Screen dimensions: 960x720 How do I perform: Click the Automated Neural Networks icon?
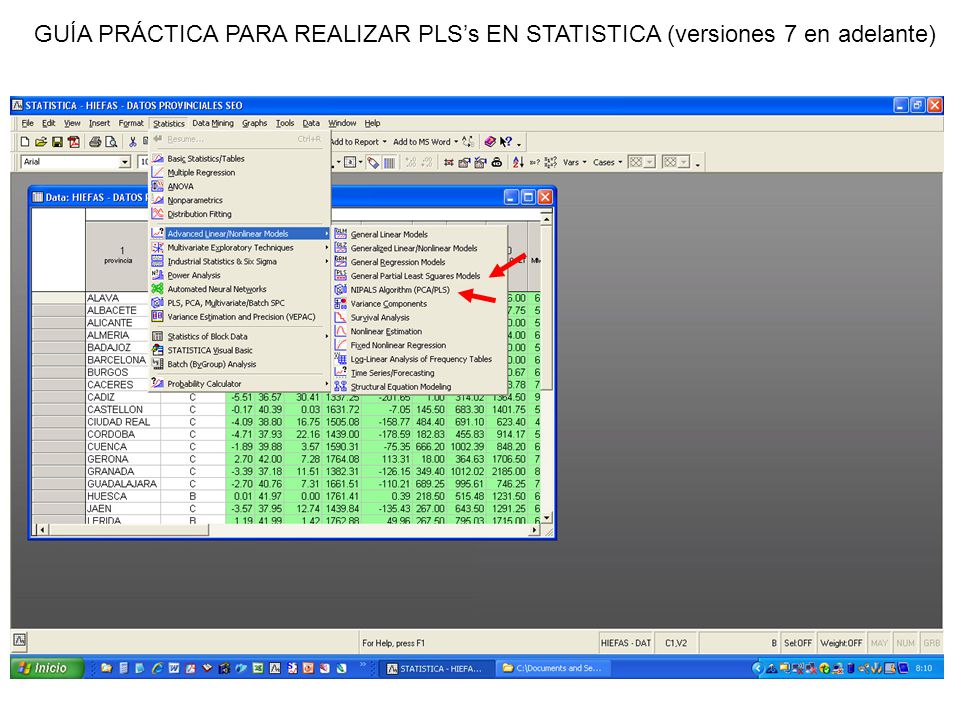pos(157,288)
